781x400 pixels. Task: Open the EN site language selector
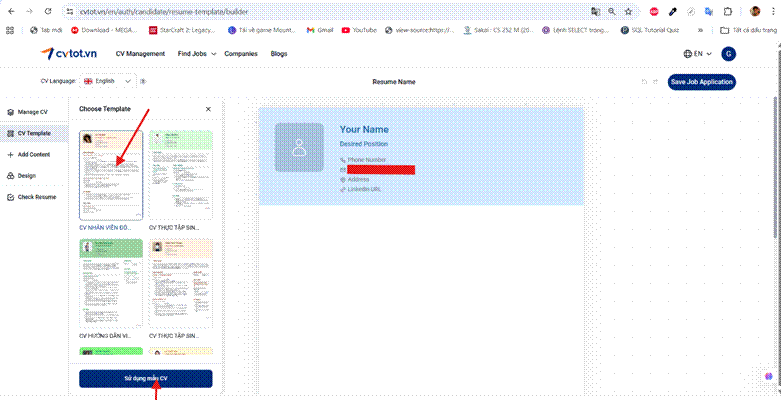[697, 54]
